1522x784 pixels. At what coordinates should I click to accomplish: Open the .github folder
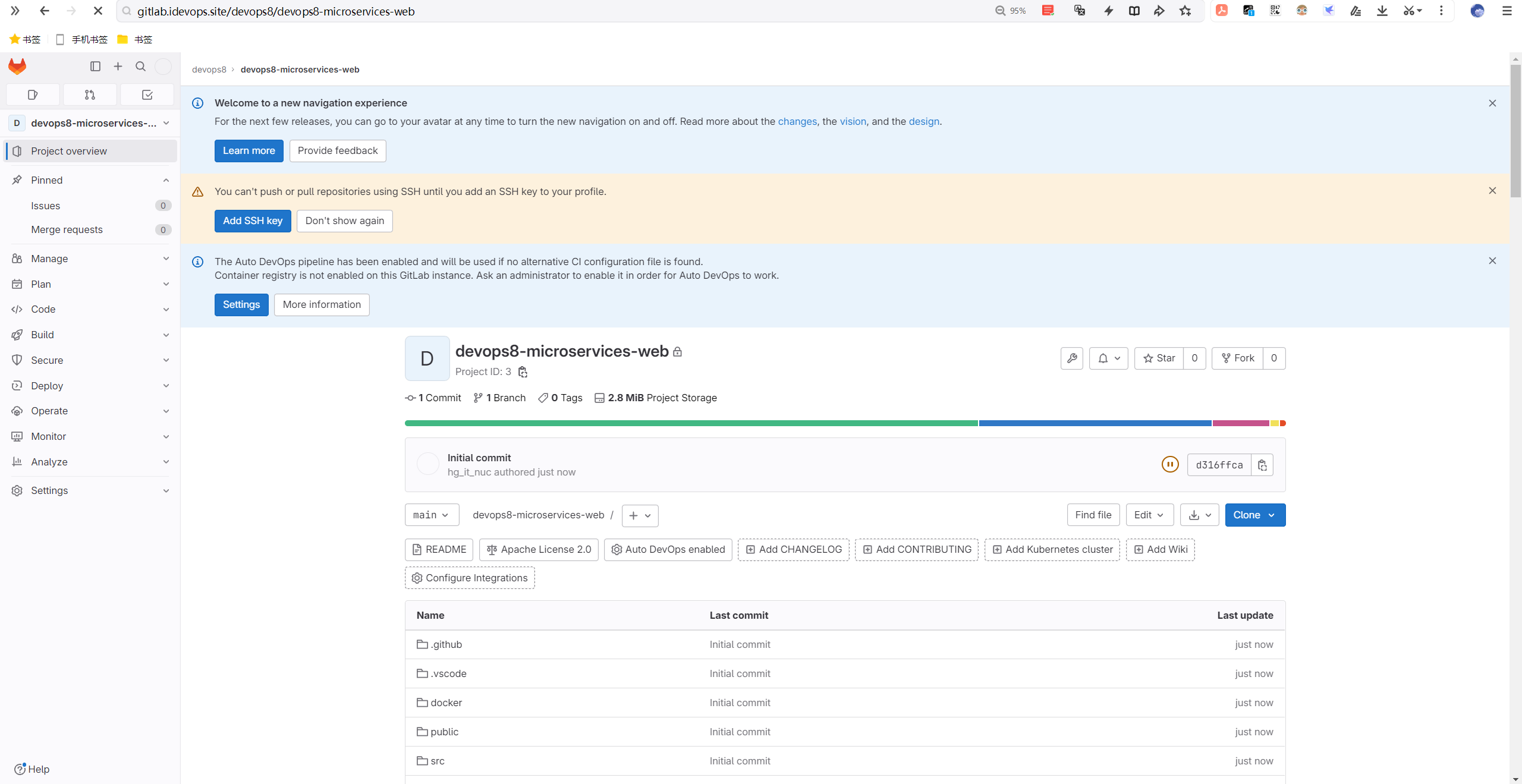(439, 645)
